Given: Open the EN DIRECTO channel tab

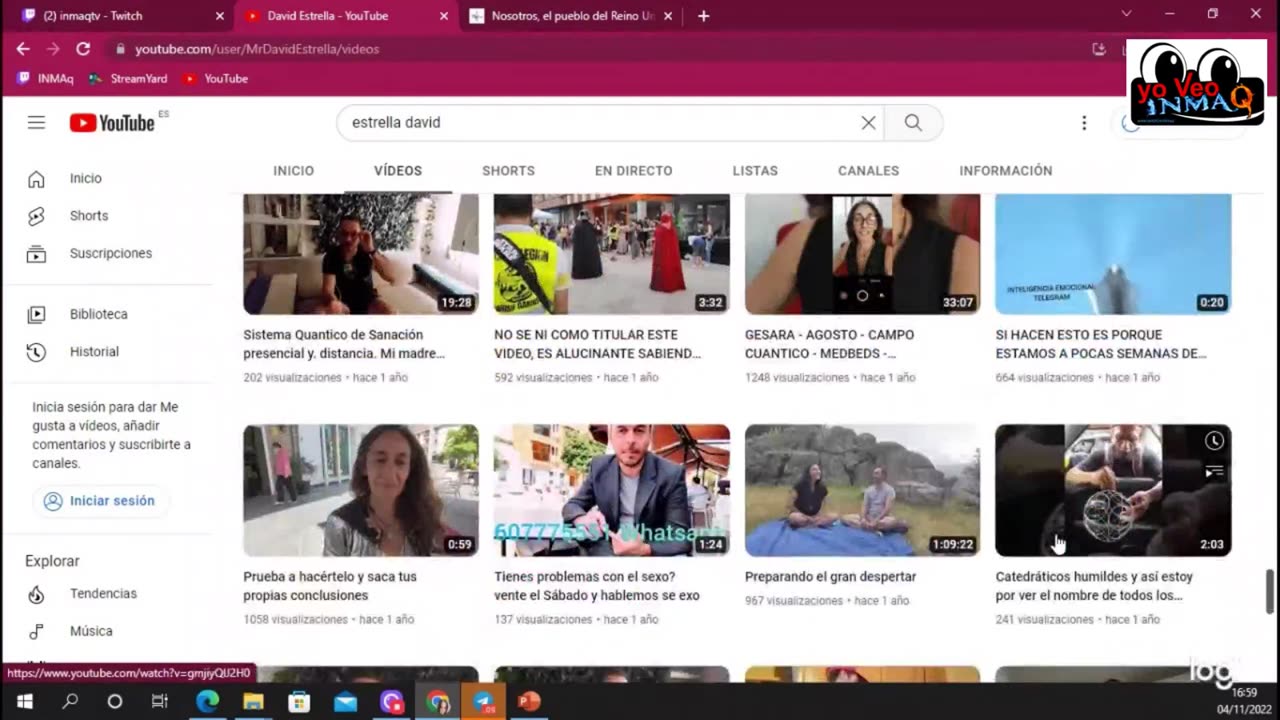Looking at the screenshot, I should pyautogui.click(x=633, y=171).
